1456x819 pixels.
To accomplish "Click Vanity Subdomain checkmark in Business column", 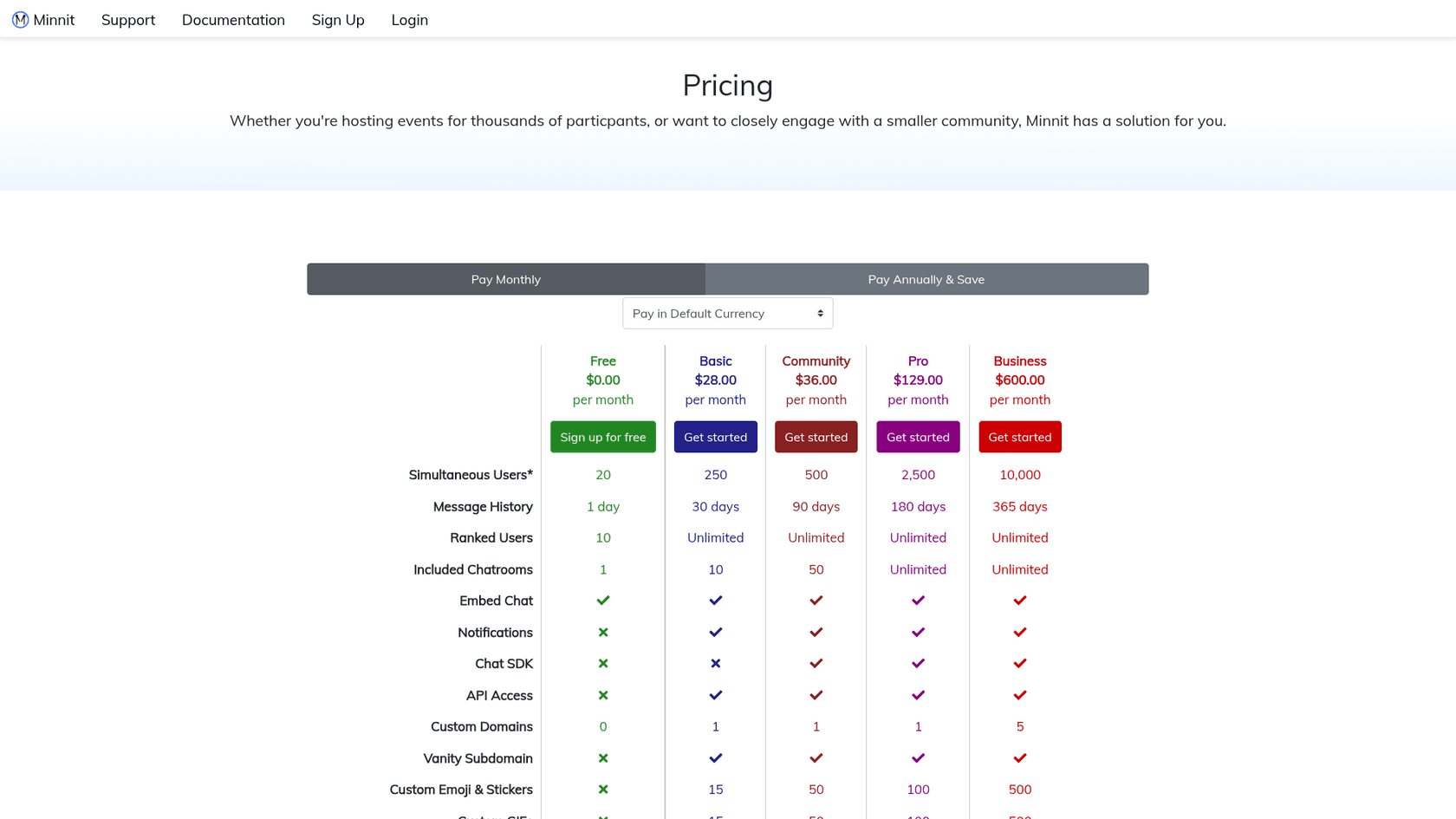I will pos(1020,758).
